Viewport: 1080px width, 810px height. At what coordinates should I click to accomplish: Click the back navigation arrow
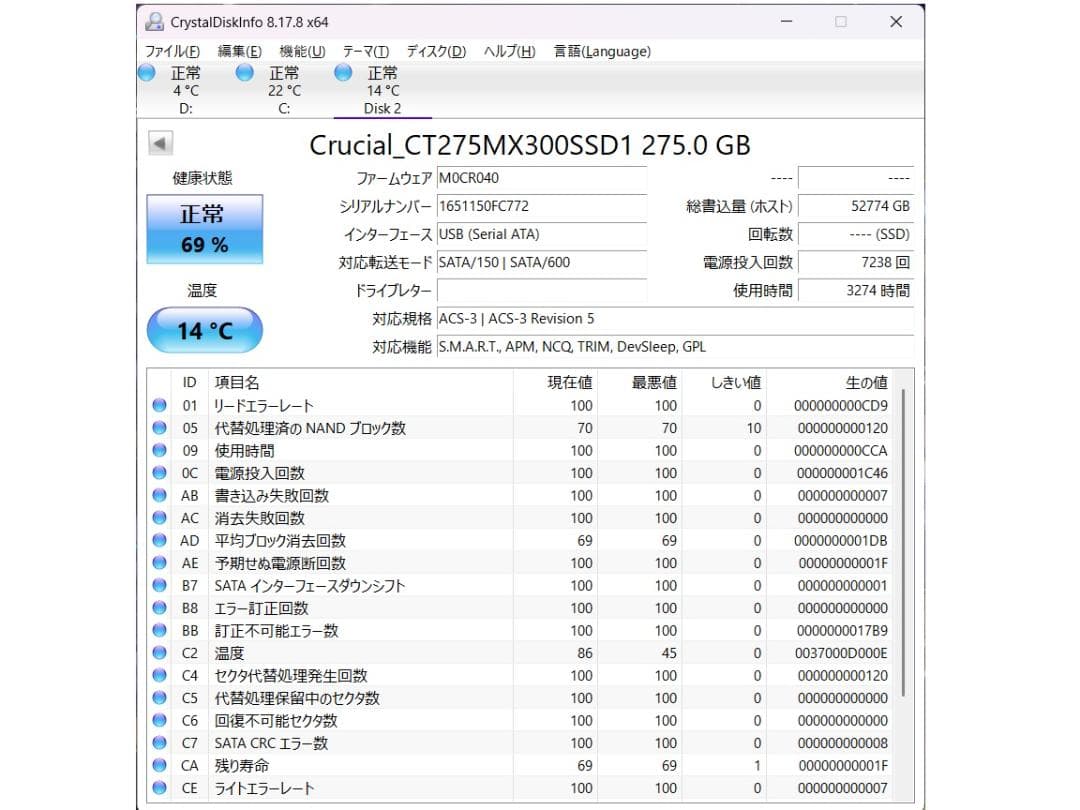160,144
